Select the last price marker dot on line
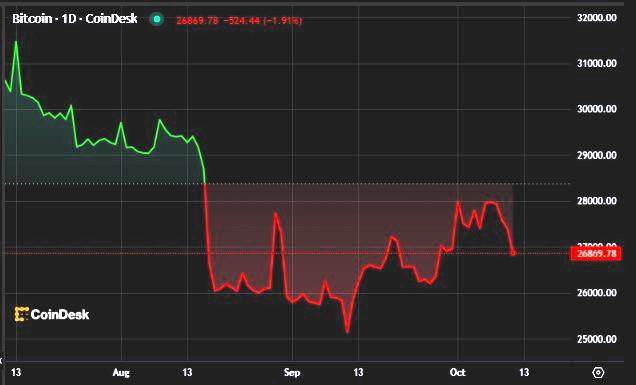 click(x=513, y=253)
